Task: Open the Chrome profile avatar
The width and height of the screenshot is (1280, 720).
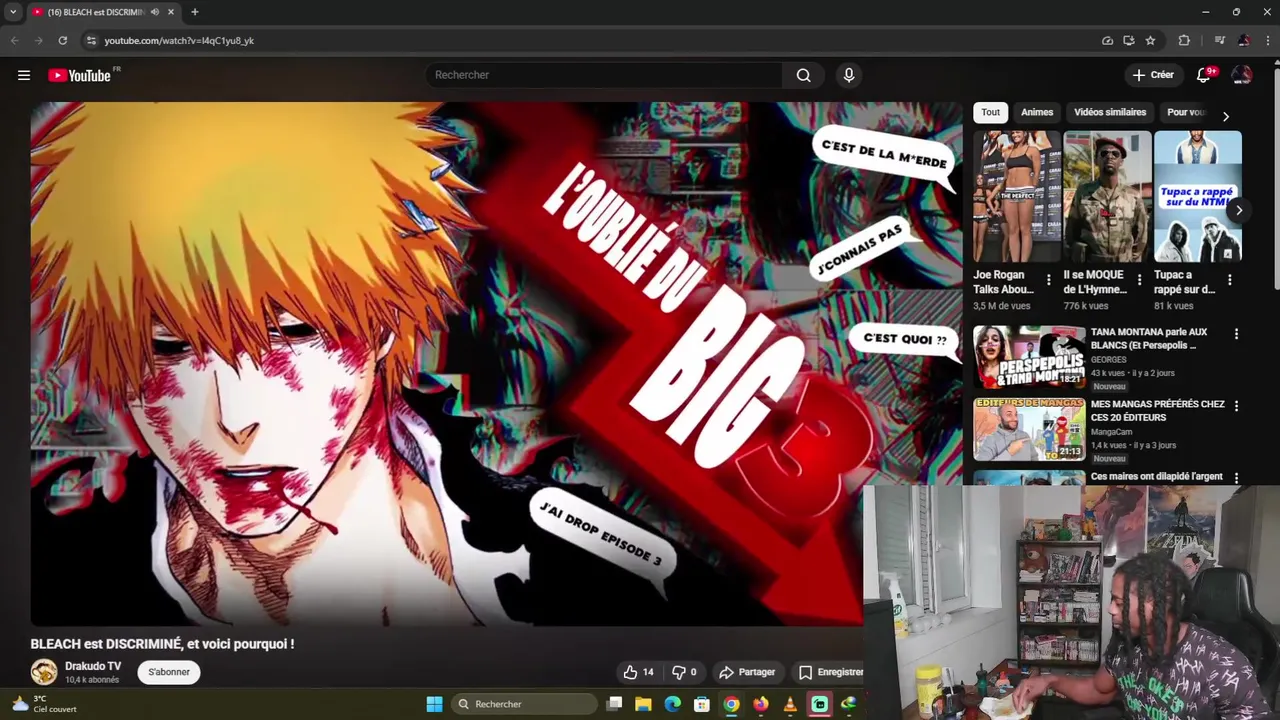Action: 1243,41
